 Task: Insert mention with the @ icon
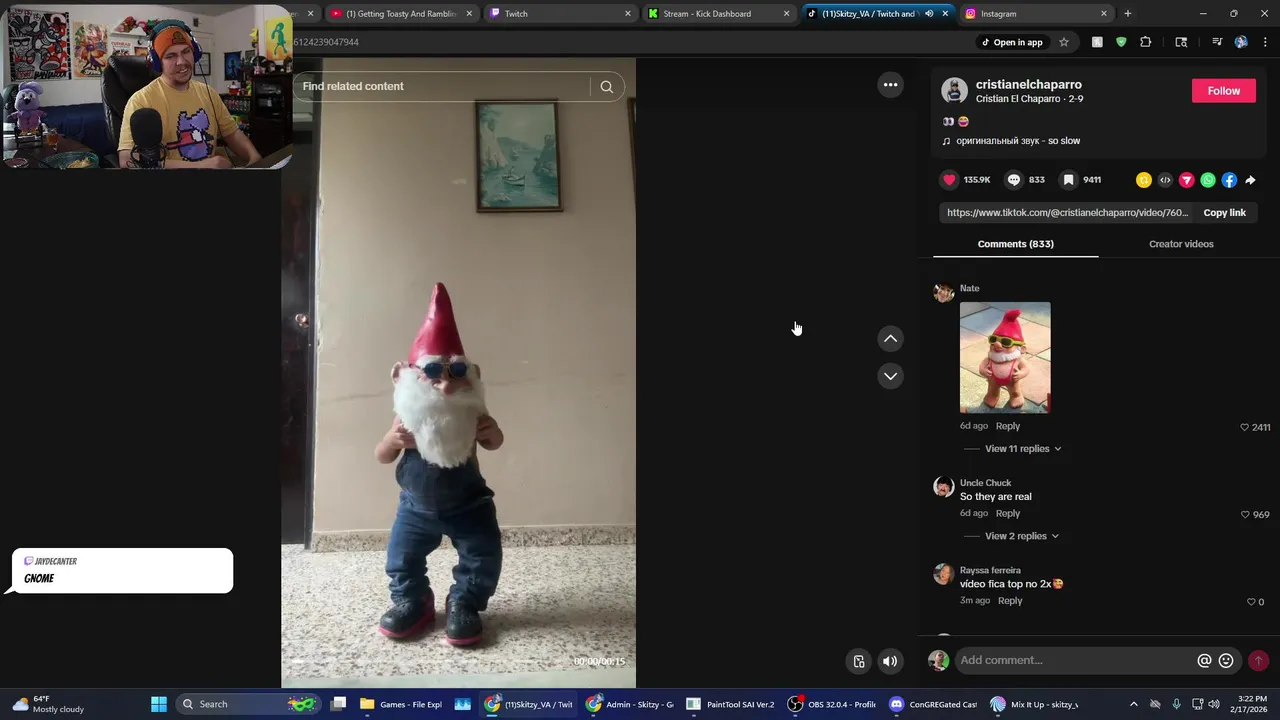coord(1204,661)
